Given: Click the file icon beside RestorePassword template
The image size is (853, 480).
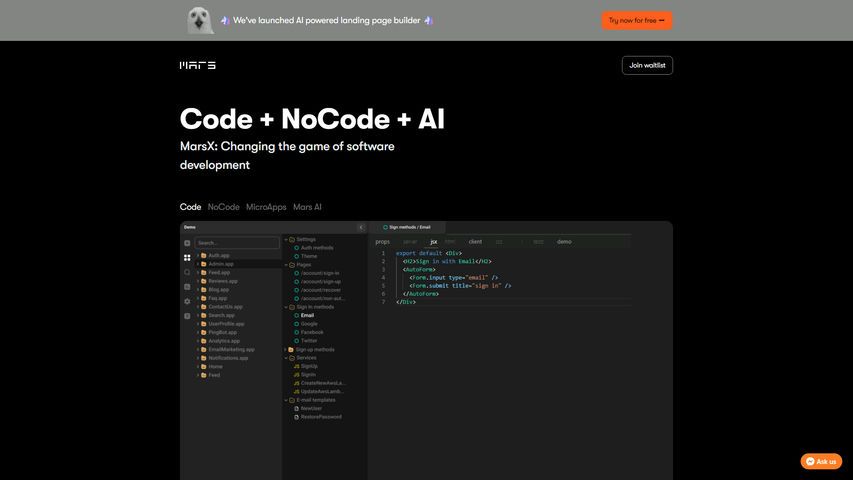Looking at the screenshot, I should click(296, 417).
